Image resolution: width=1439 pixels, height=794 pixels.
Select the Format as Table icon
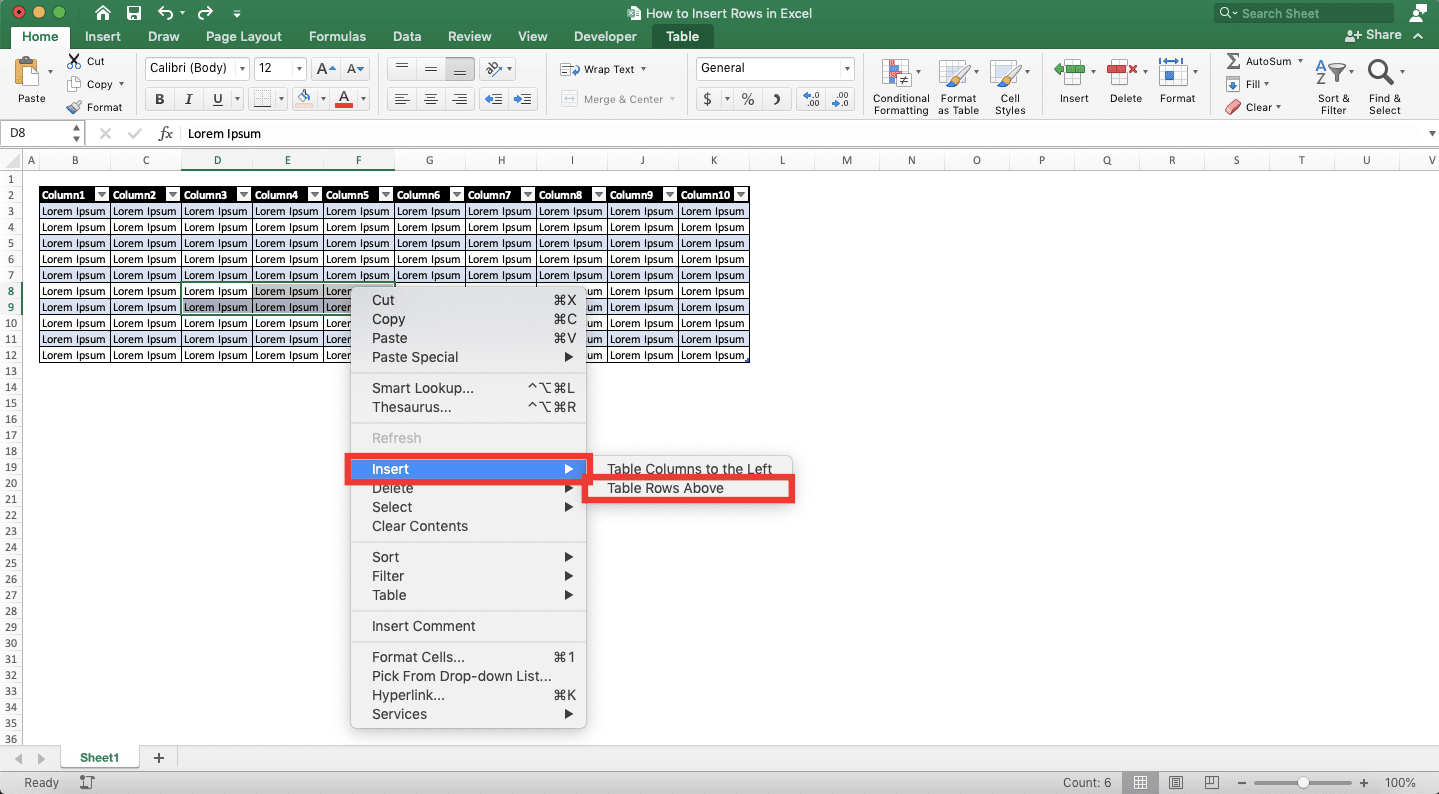pos(957,86)
